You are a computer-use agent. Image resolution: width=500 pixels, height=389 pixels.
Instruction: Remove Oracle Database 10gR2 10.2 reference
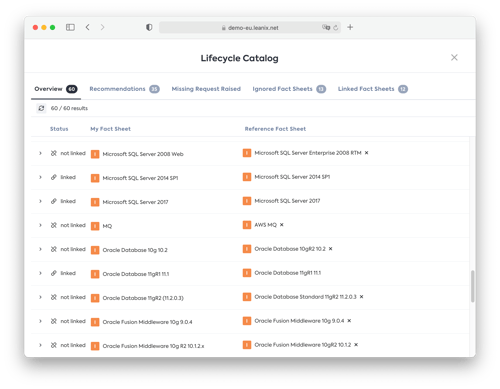330,249
